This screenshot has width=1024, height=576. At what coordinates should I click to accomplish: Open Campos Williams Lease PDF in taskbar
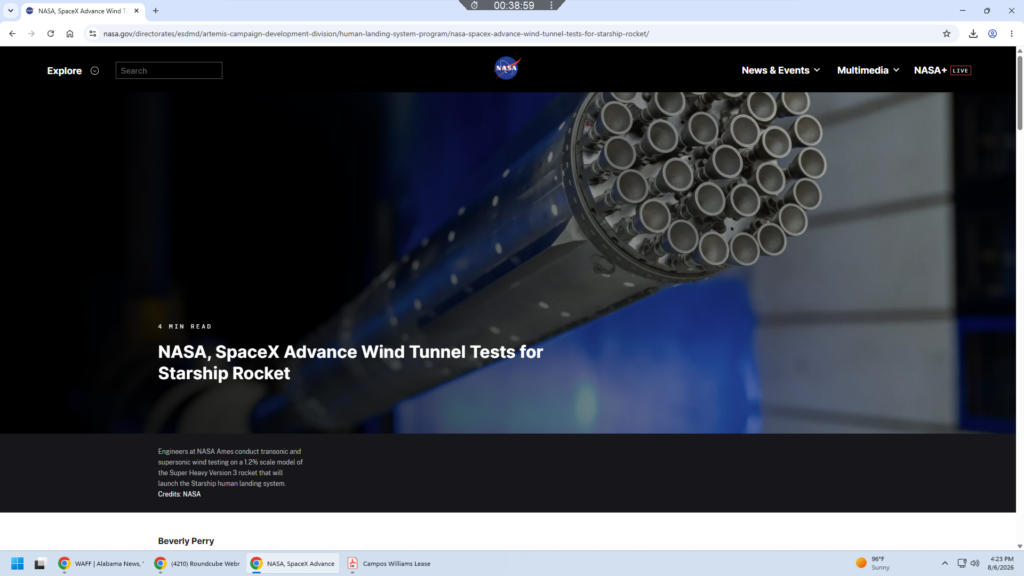(389, 563)
